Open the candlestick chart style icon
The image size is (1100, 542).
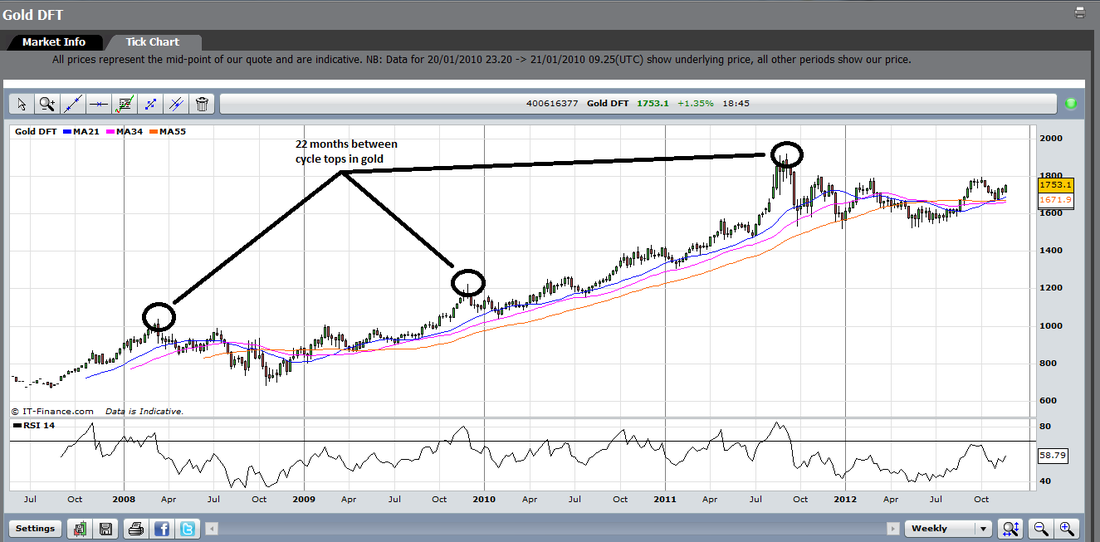81,529
